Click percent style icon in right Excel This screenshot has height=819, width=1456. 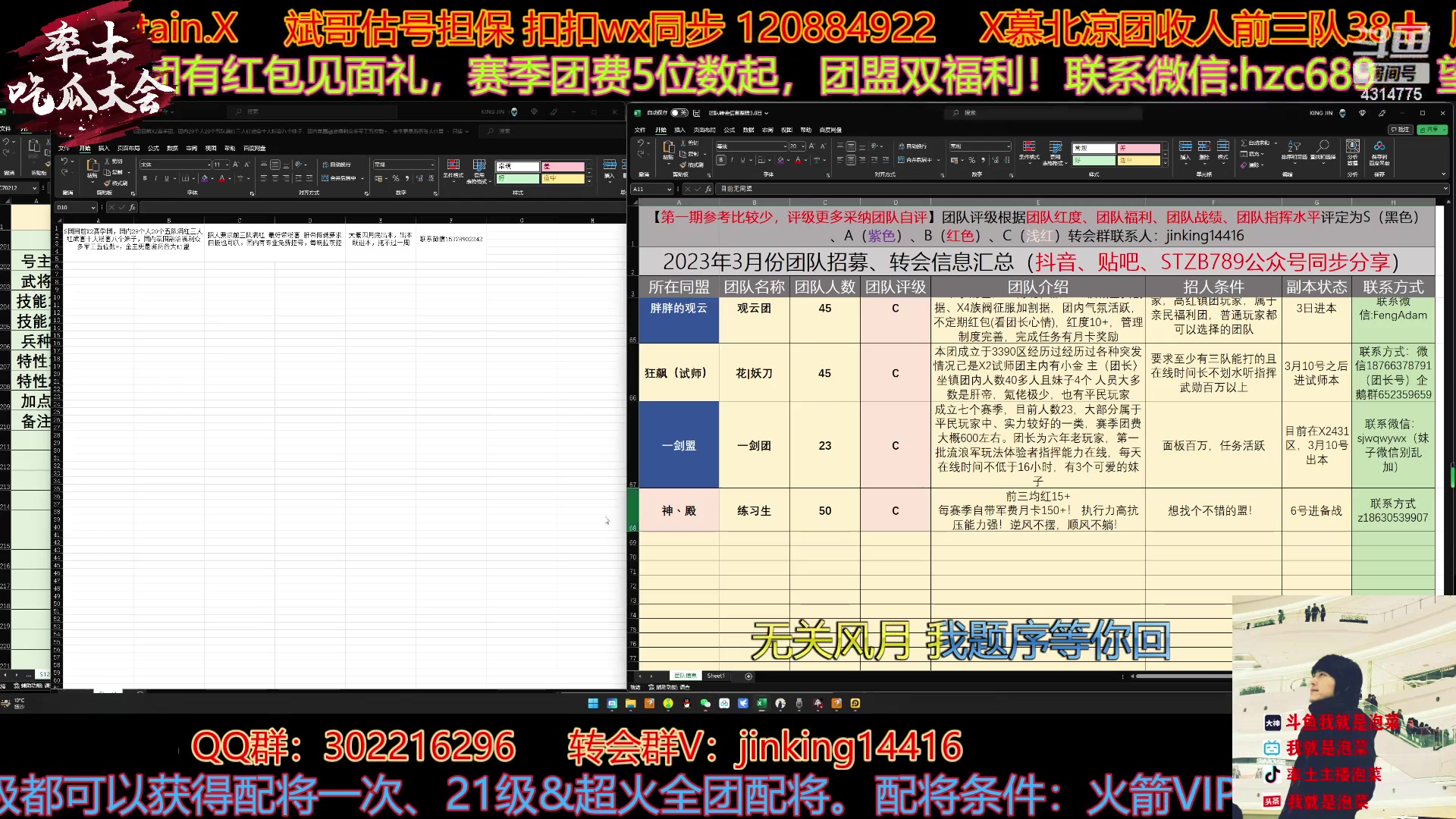971,160
